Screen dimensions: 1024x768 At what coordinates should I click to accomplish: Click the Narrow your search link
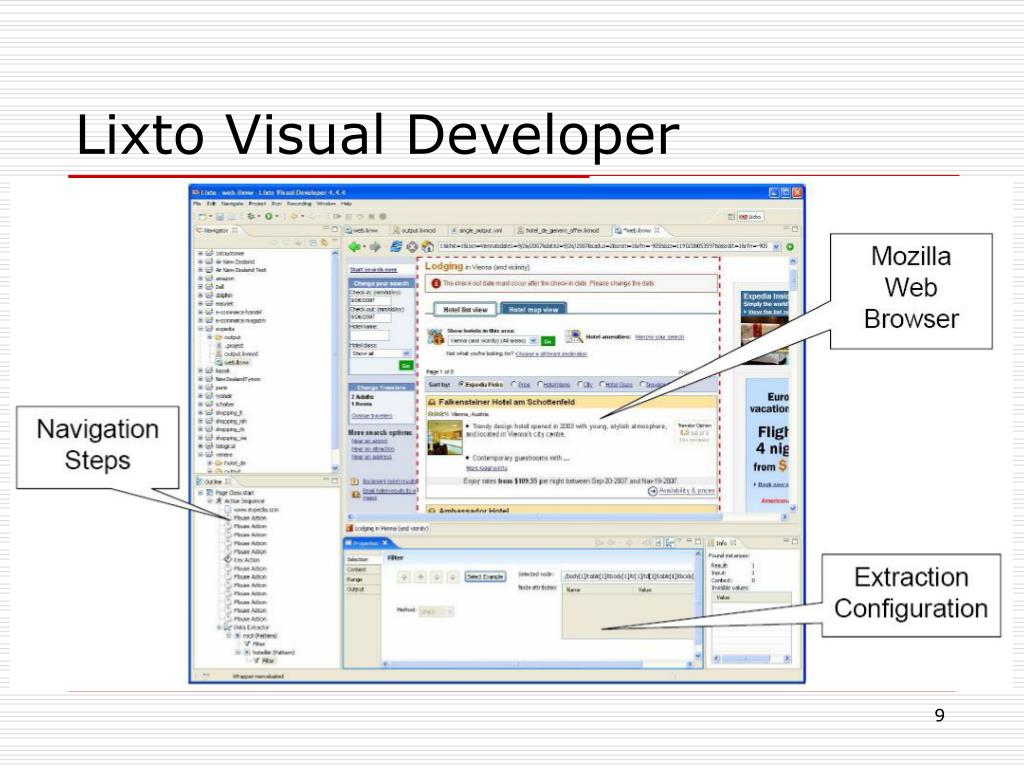pos(659,337)
